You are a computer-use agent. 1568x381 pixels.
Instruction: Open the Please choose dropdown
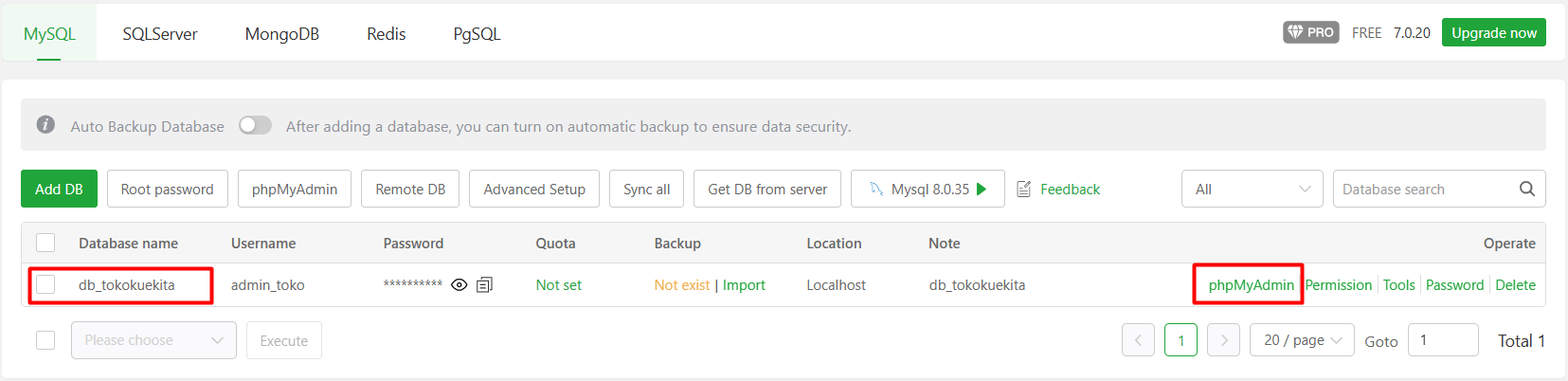click(x=153, y=340)
